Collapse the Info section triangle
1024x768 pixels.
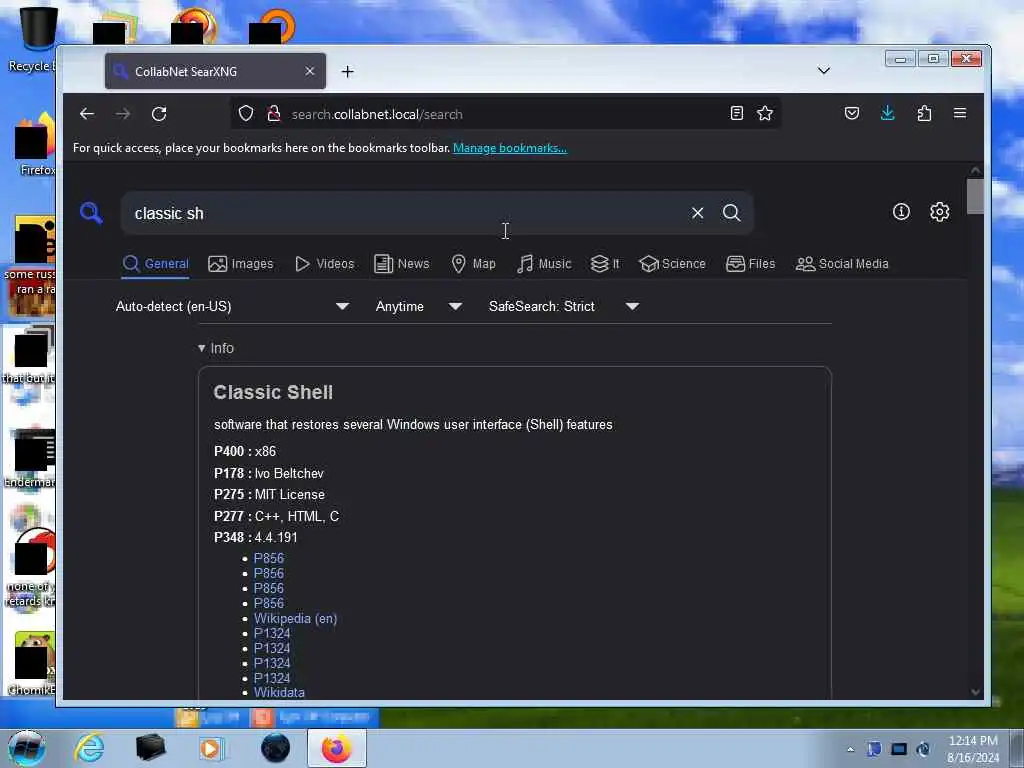click(201, 348)
